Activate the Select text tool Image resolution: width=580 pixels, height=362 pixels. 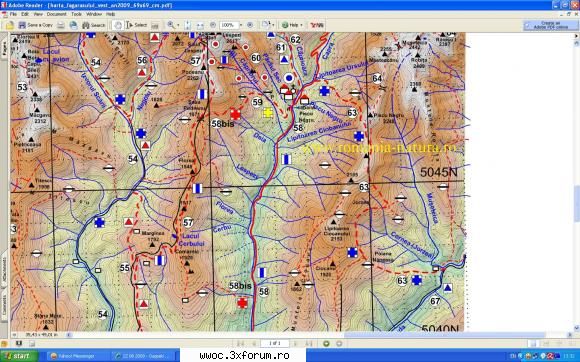point(136,25)
